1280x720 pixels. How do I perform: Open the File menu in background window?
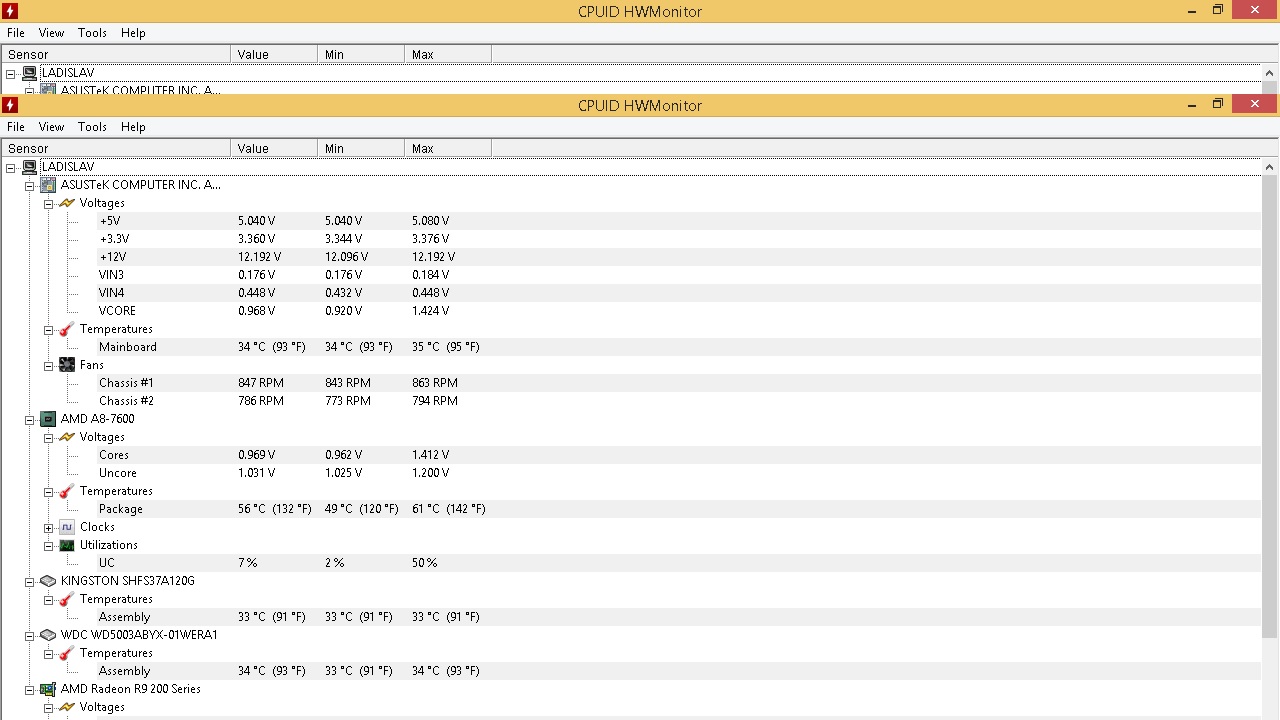[x=16, y=33]
